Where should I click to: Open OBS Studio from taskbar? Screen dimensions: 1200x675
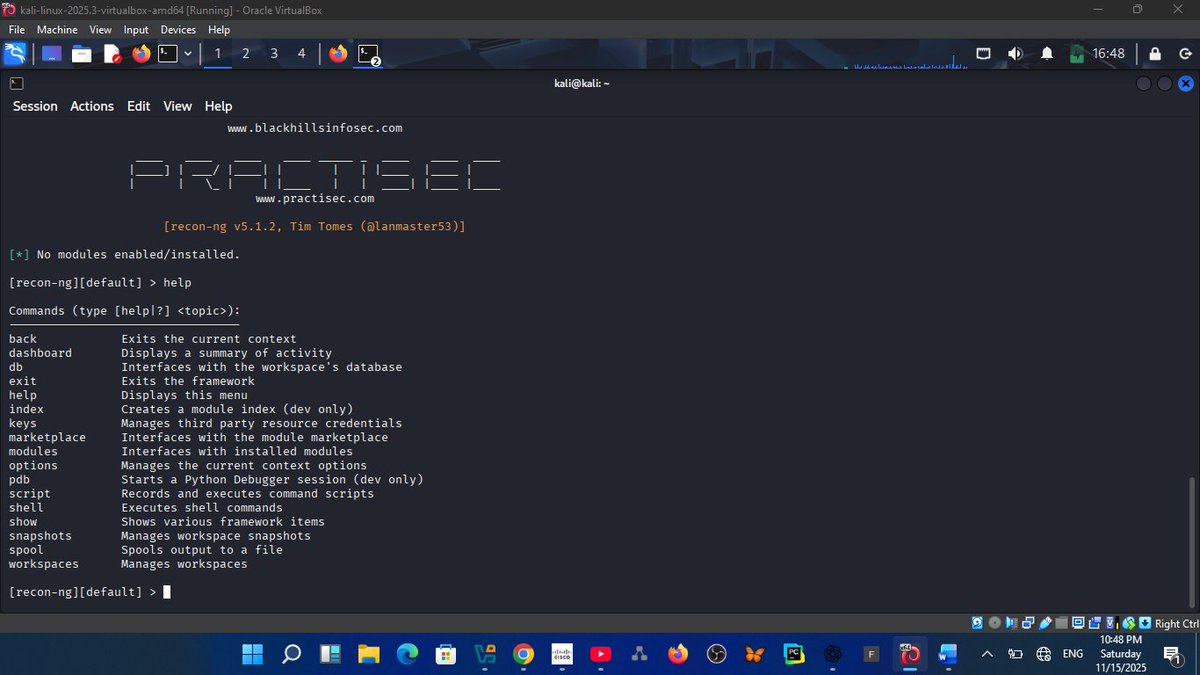click(x=716, y=654)
